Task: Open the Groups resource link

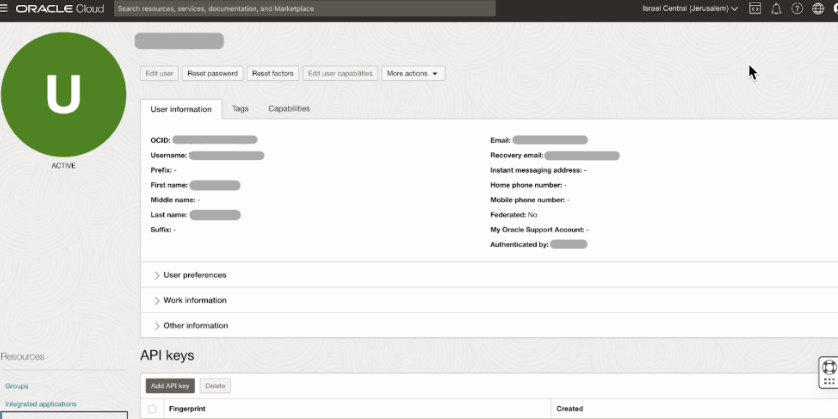Action: tap(17, 386)
